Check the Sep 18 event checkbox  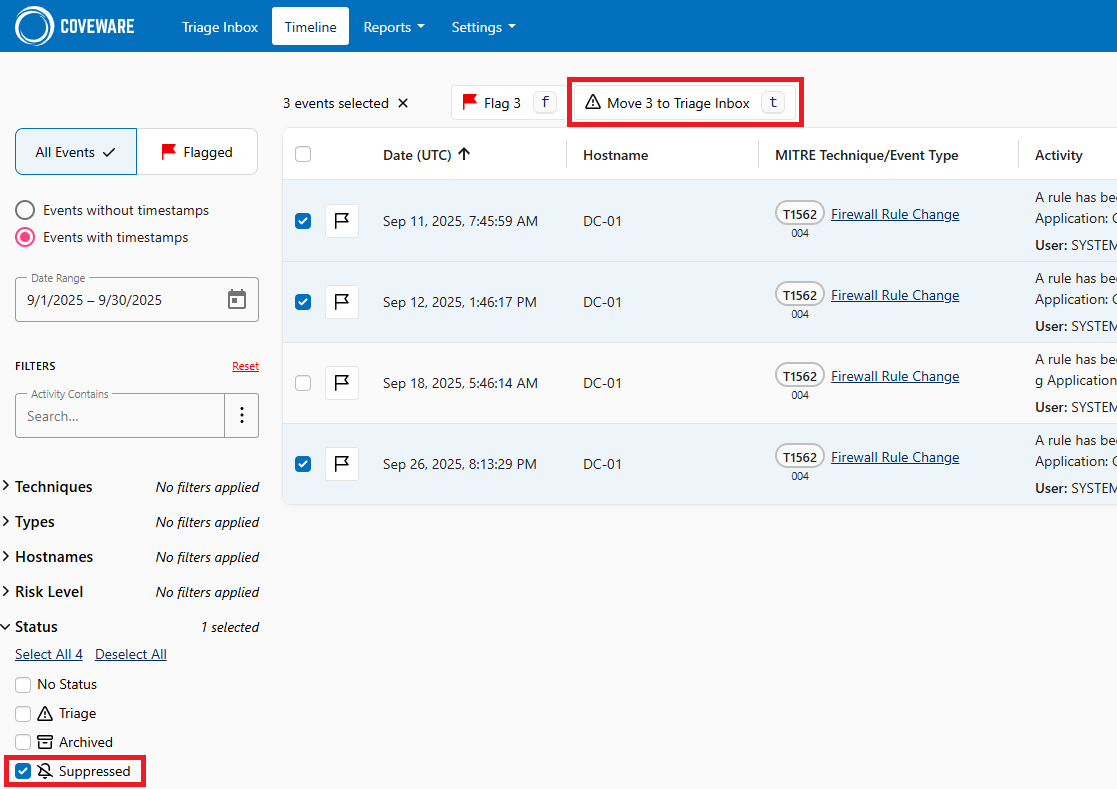coord(303,383)
